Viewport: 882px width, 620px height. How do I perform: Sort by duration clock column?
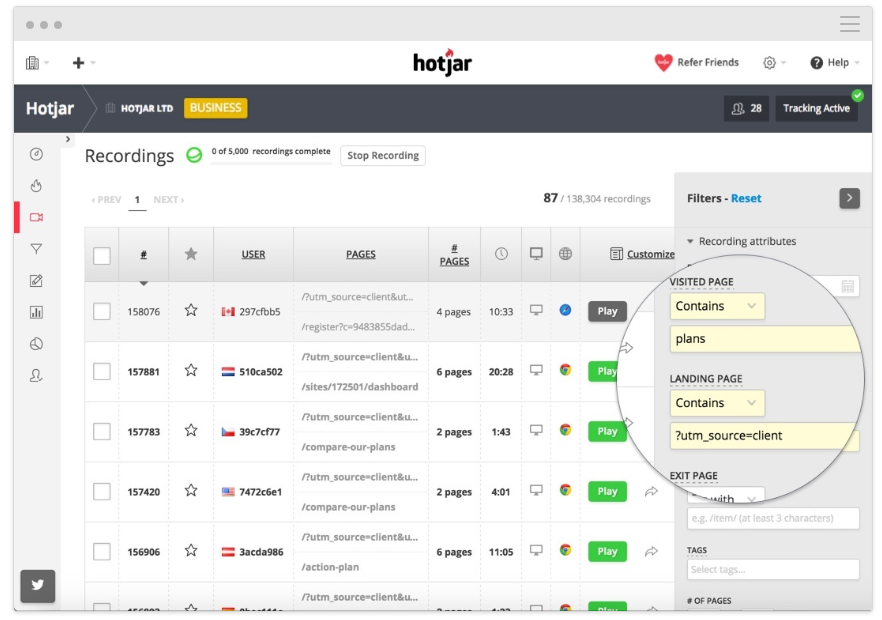[501, 254]
